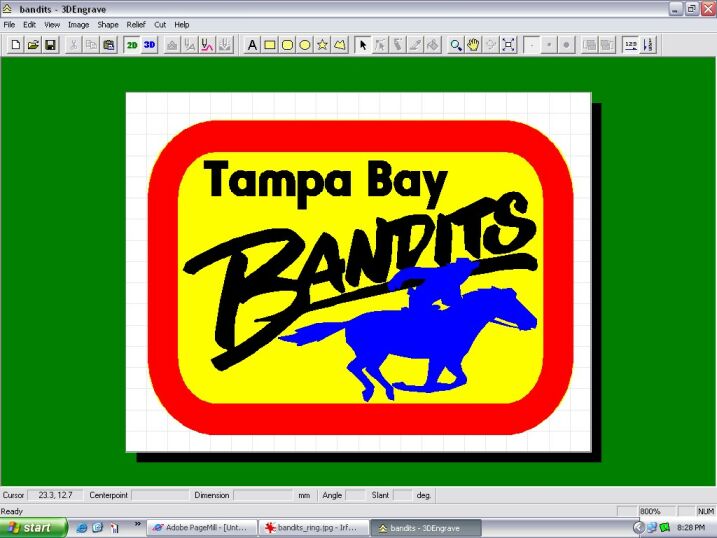The image size is (717, 538).
Task: Click the Windows Start button
Action: pos(33,527)
